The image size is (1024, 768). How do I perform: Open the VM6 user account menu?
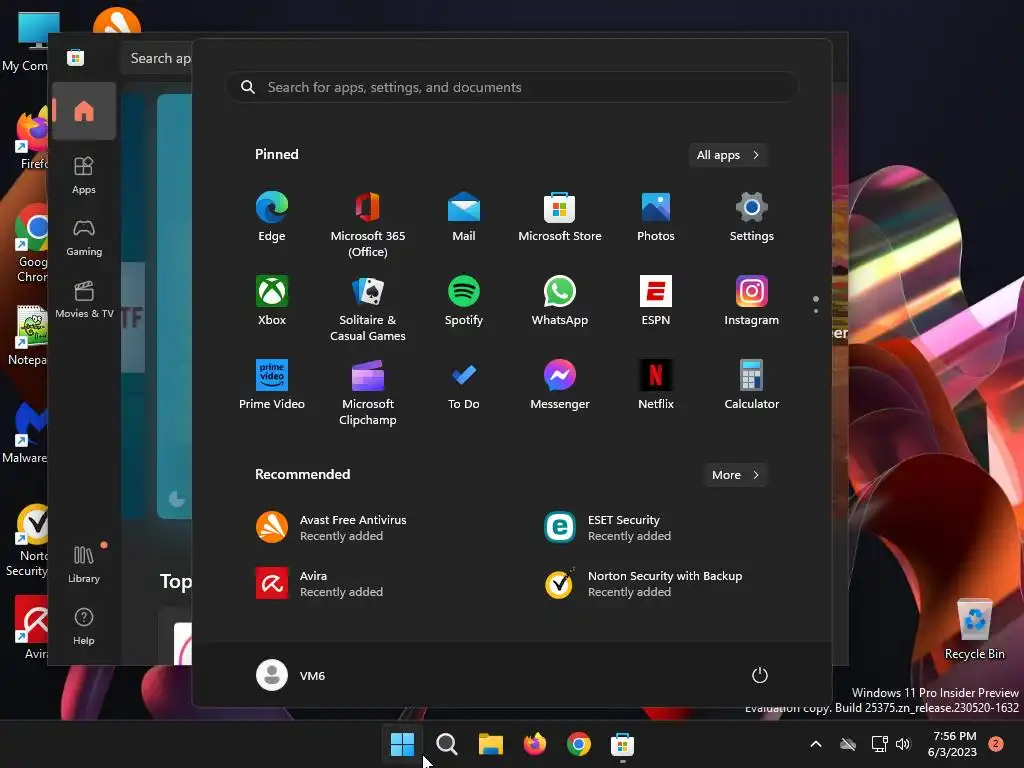tap(291, 675)
